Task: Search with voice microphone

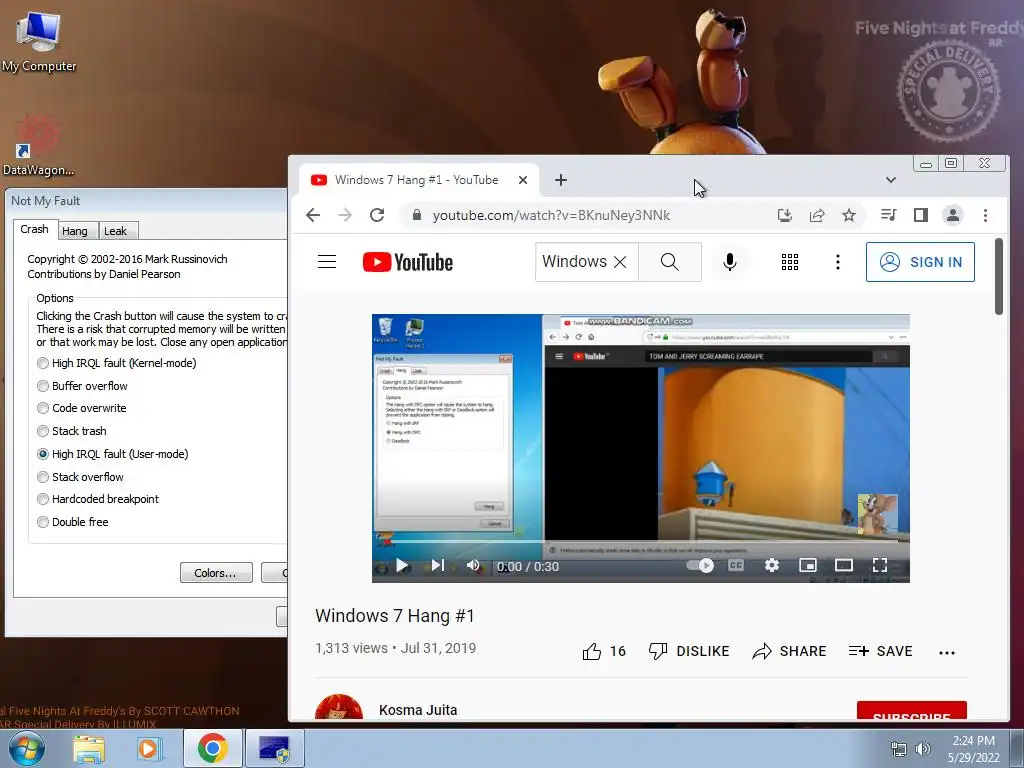Action: pos(730,262)
